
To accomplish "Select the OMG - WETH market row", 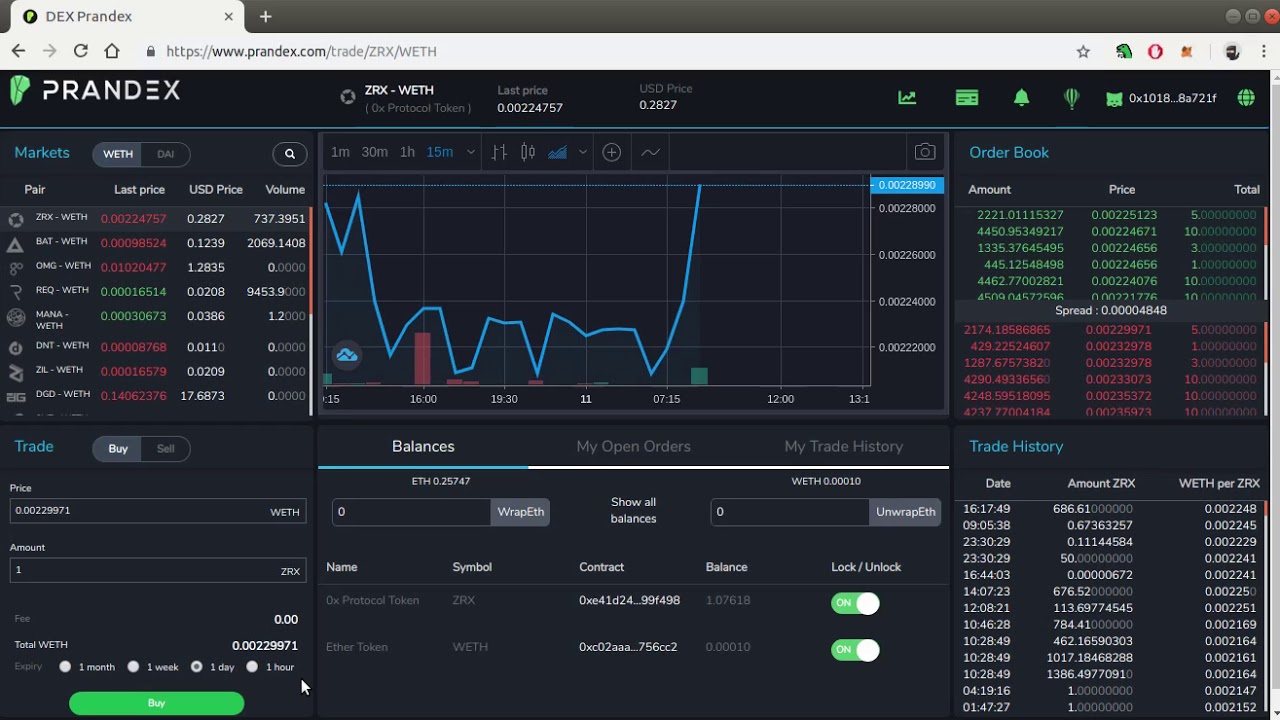I will (x=156, y=267).
